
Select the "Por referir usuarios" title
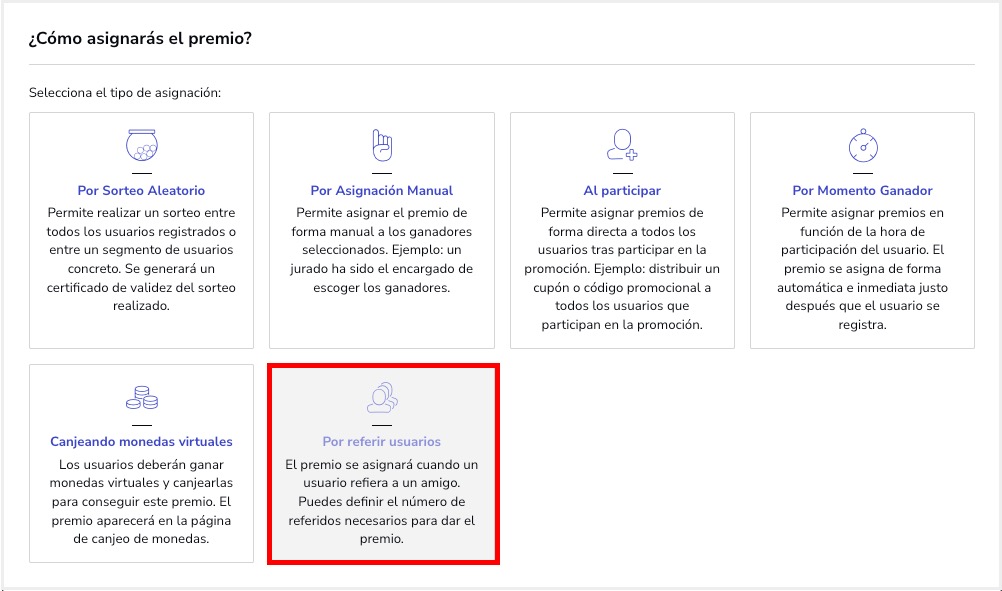click(381, 441)
